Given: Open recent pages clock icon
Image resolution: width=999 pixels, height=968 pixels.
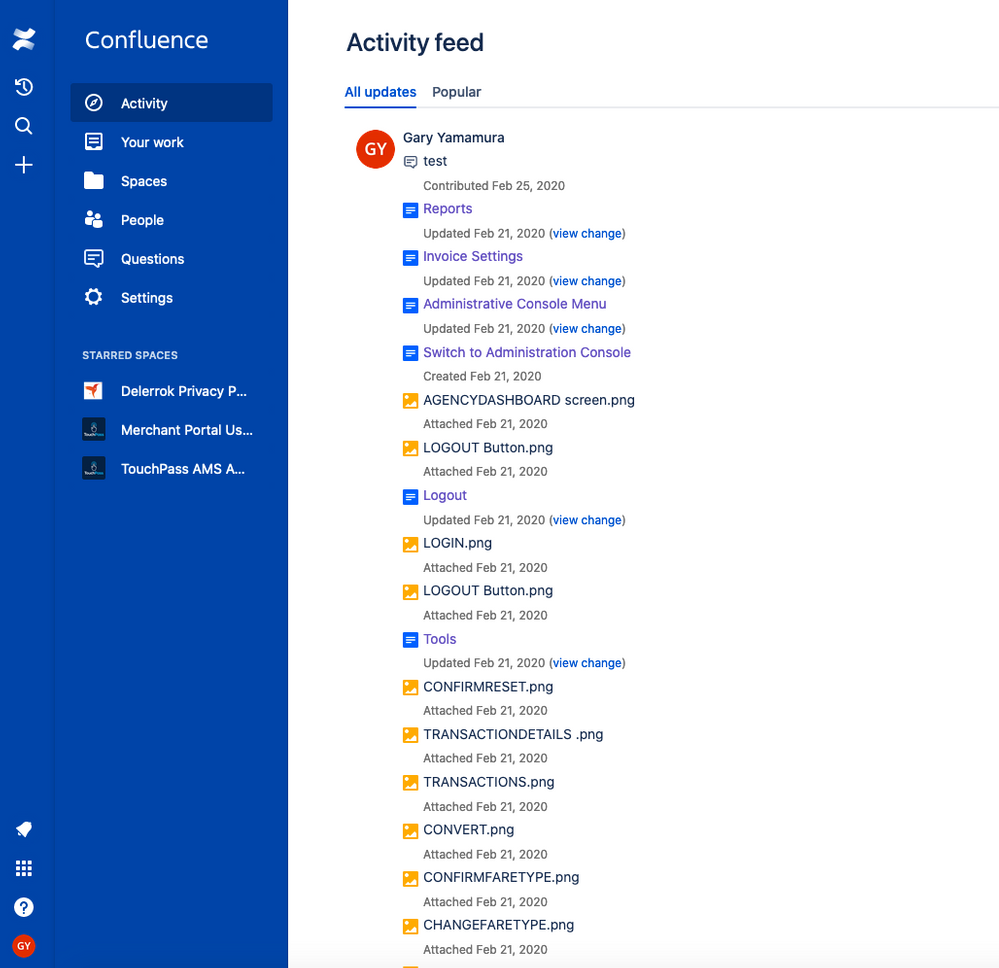Looking at the screenshot, I should click(x=24, y=87).
